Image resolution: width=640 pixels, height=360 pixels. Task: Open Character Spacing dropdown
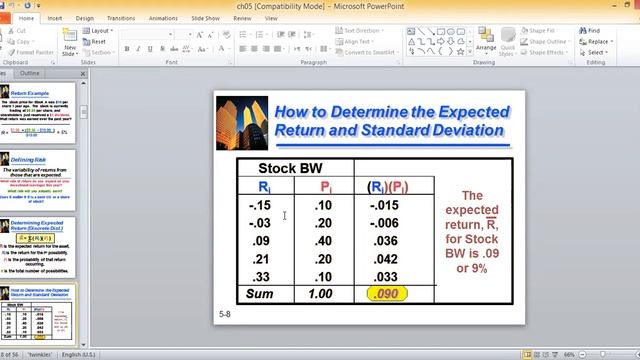(x=187, y=49)
